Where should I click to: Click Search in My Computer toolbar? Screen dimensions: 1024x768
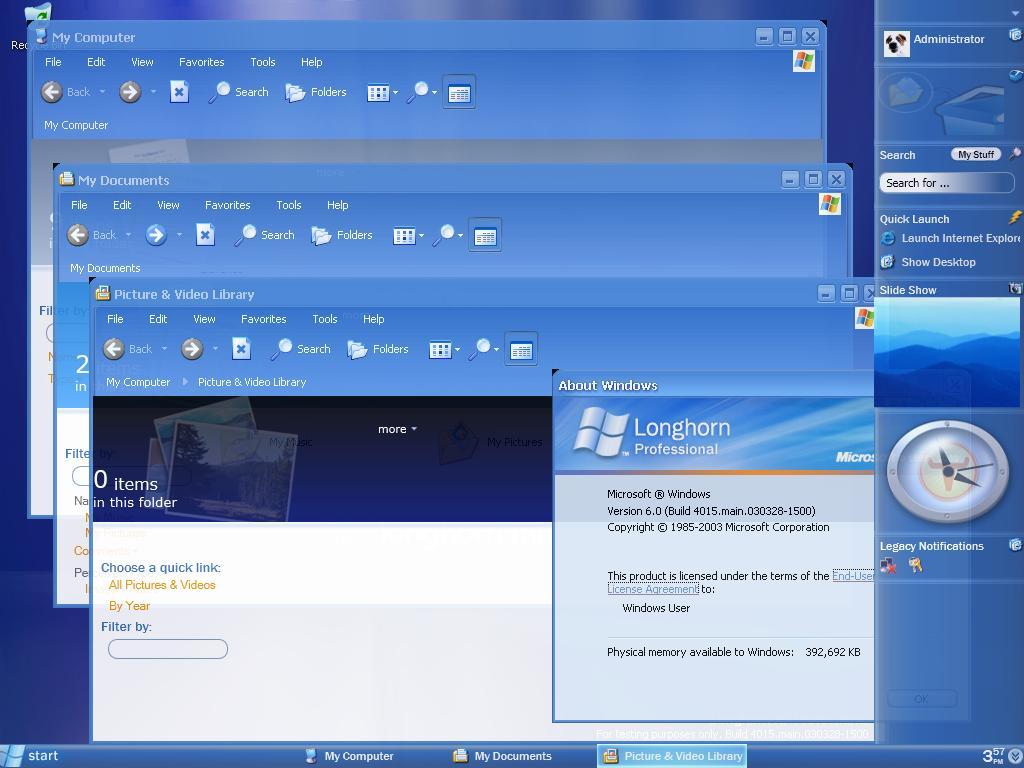[239, 92]
